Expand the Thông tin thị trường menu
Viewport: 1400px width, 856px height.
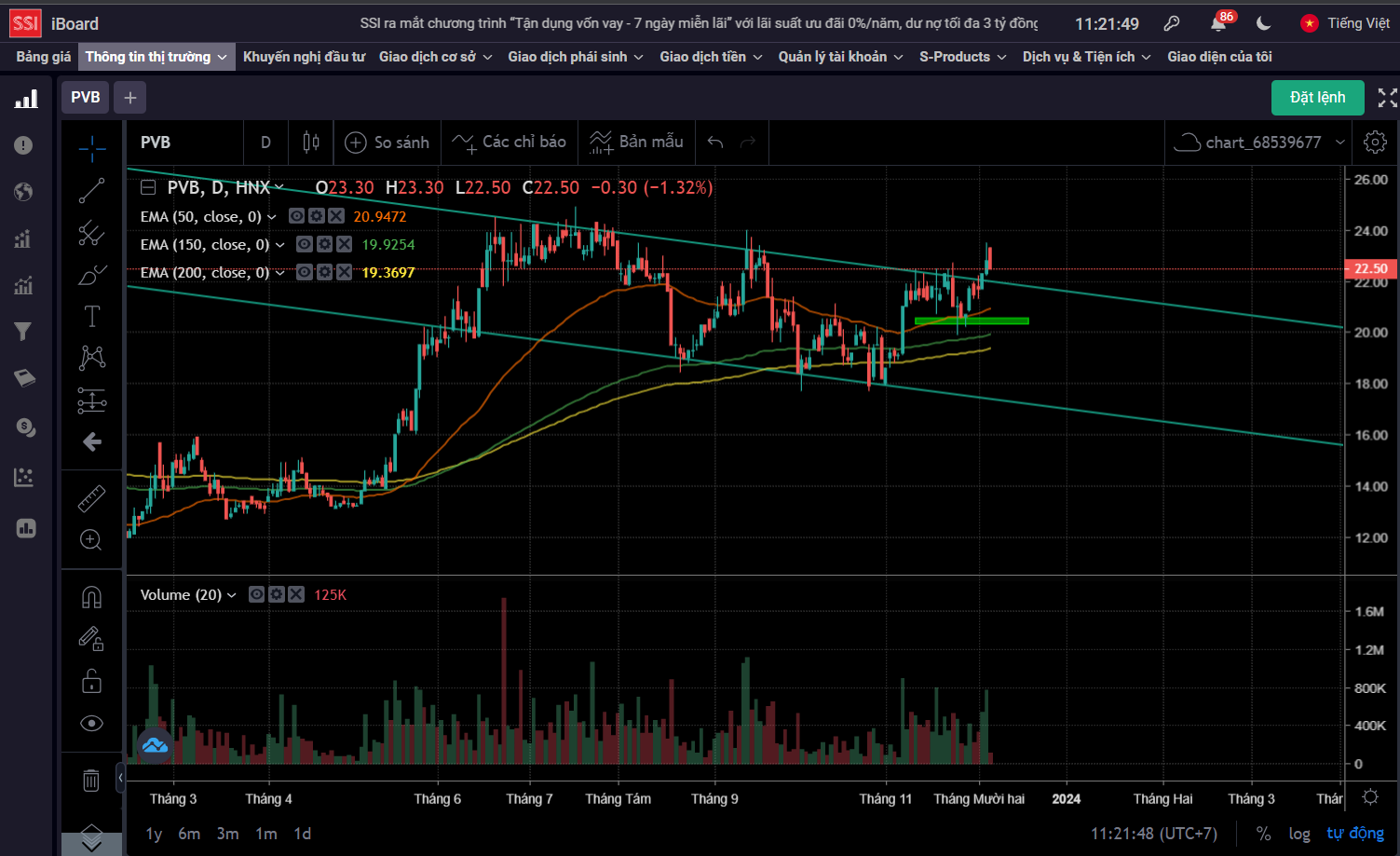pyautogui.click(x=156, y=57)
